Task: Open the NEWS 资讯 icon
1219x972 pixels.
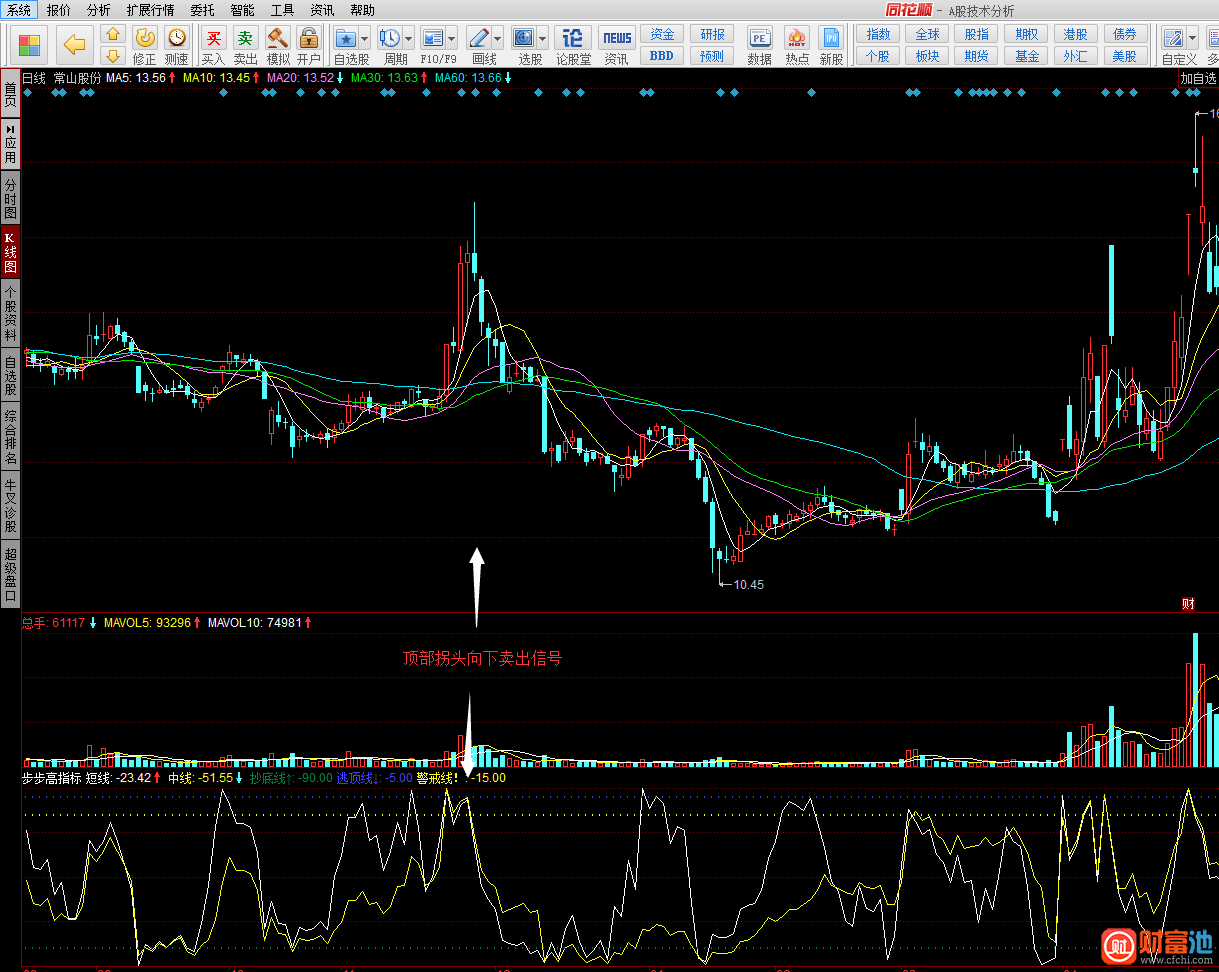Action: coord(617,39)
